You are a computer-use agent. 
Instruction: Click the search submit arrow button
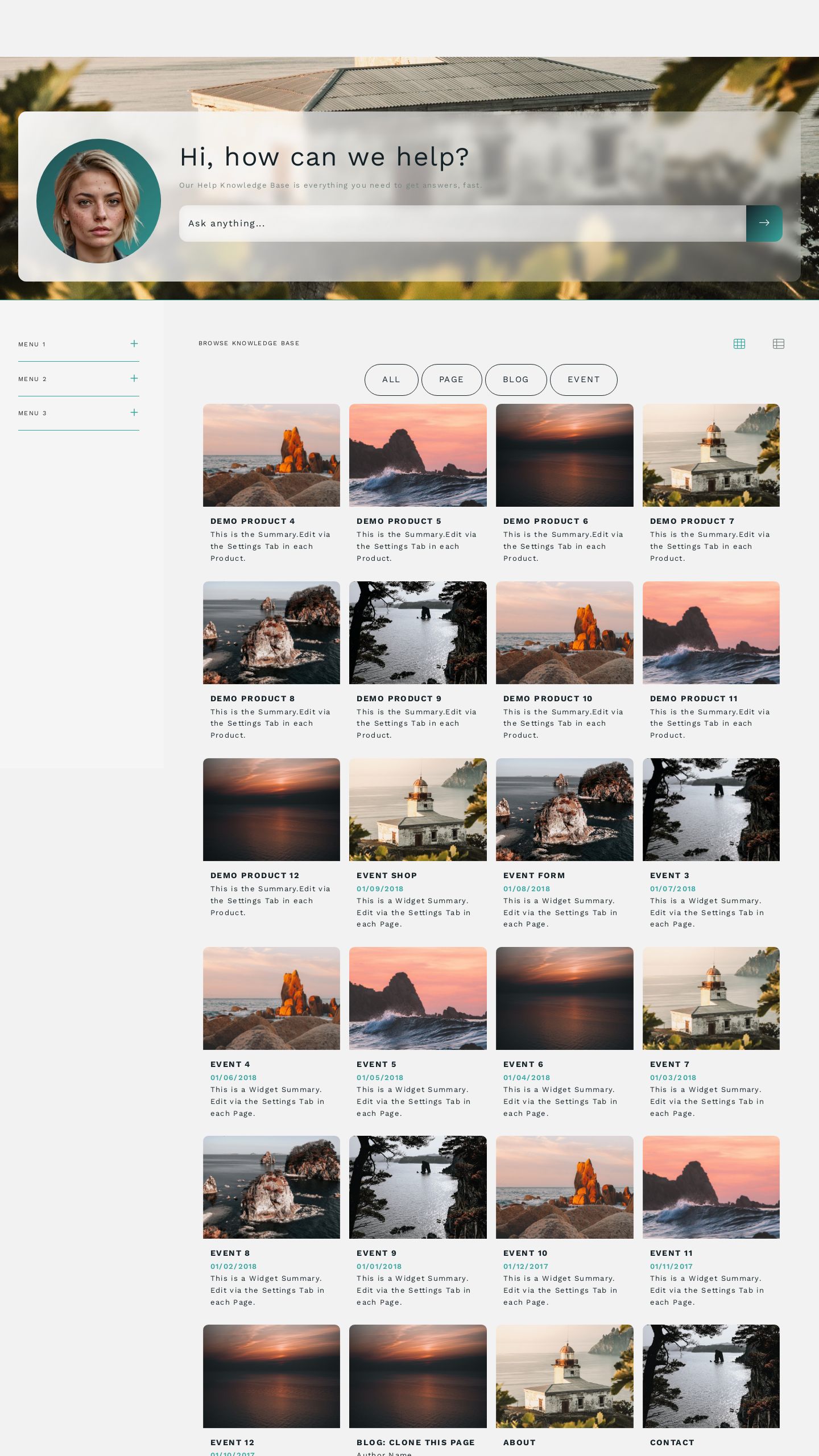point(764,224)
